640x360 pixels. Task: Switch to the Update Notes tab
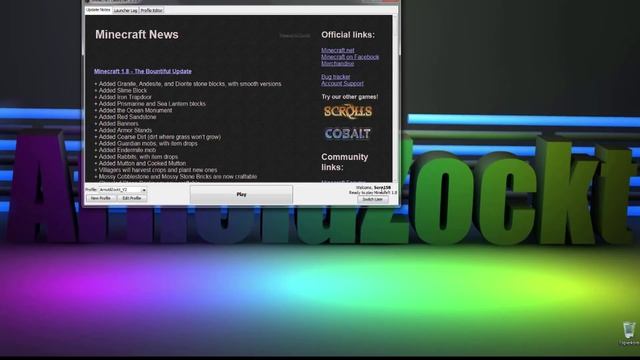pos(98,10)
